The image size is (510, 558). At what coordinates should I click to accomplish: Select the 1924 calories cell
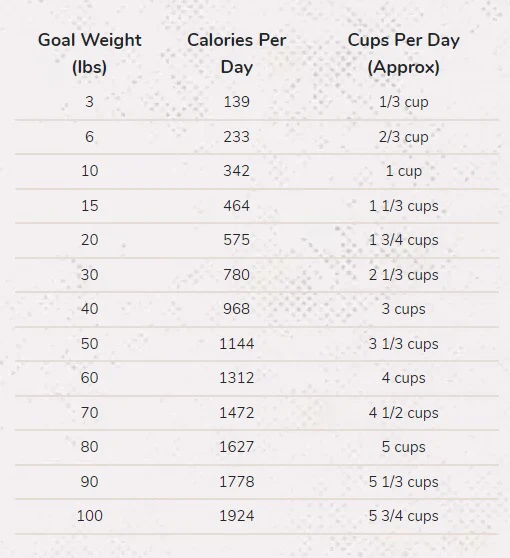pos(237,516)
